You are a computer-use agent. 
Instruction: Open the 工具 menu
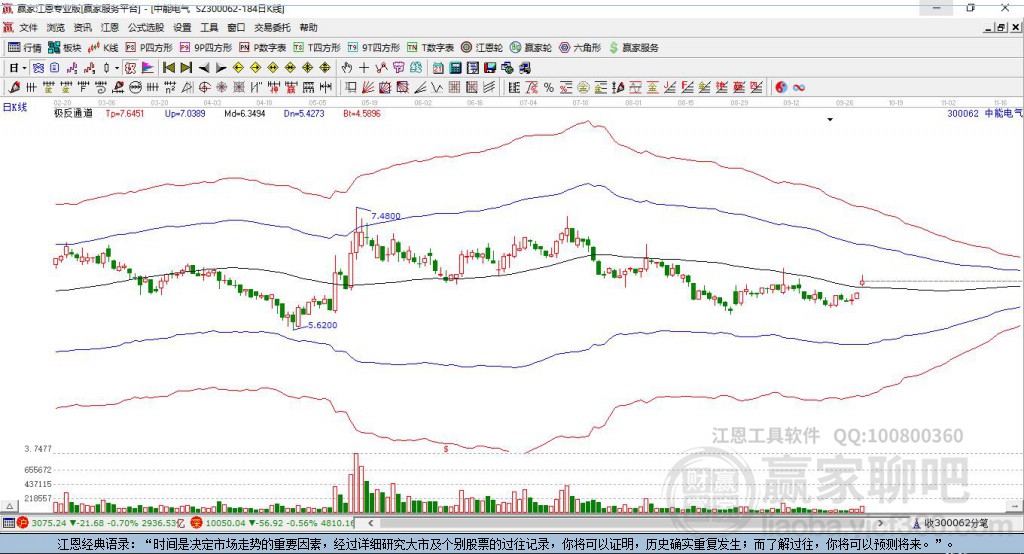(209, 27)
